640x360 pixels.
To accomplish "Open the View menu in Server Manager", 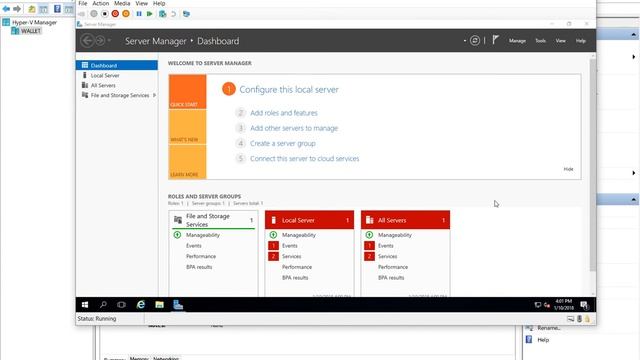I will (x=560, y=41).
